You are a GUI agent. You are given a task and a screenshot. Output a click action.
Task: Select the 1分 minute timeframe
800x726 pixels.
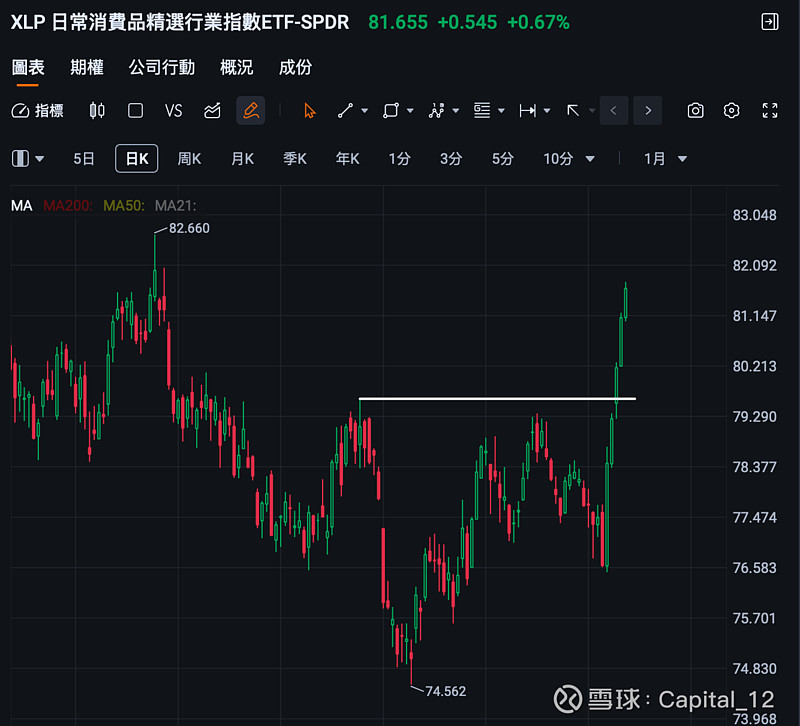(x=399, y=159)
